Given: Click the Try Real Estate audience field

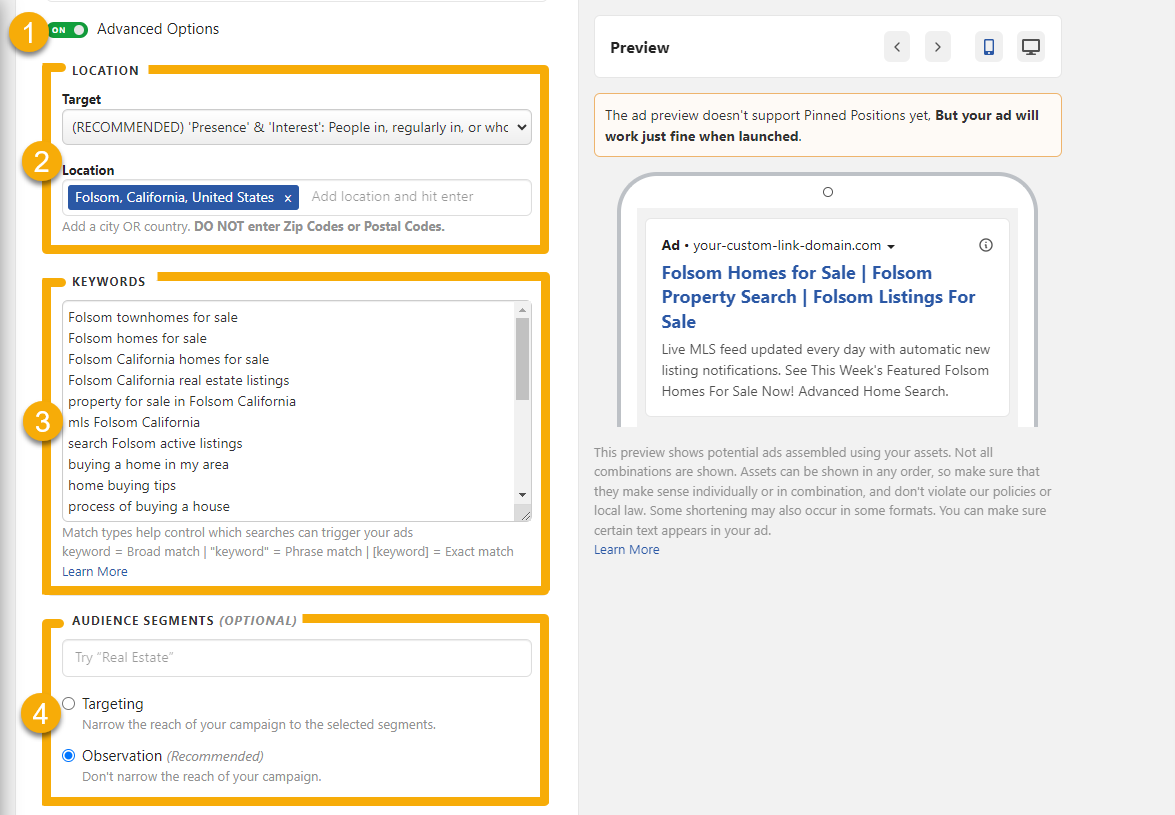Looking at the screenshot, I should click(296, 658).
